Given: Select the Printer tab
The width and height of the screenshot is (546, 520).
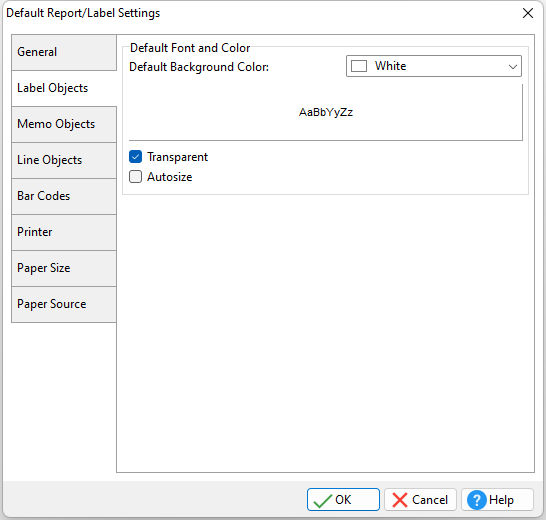Looking at the screenshot, I should [x=64, y=232].
